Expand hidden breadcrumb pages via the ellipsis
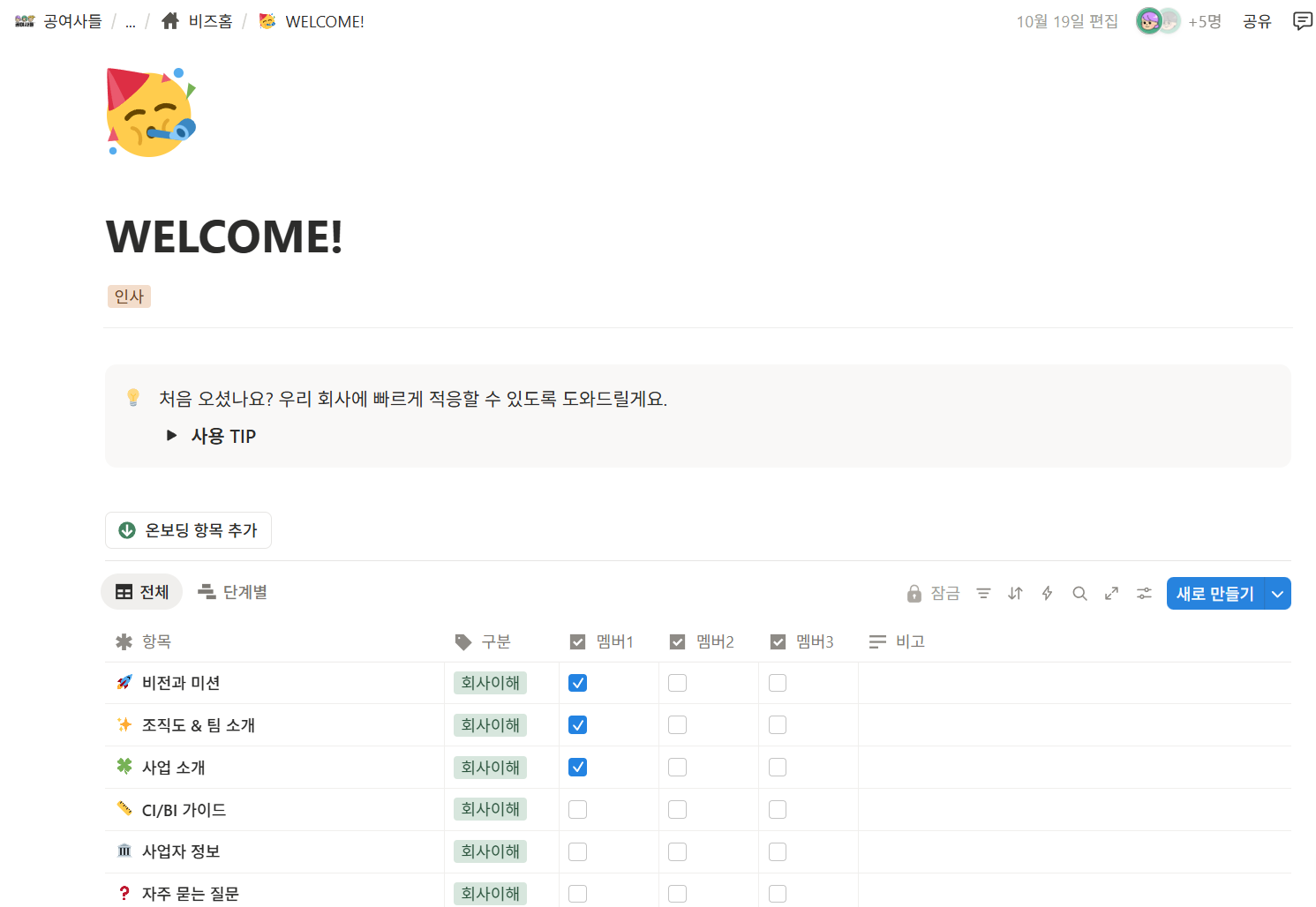The height and width of the screenshot is (907, 1316). point(131,21)
